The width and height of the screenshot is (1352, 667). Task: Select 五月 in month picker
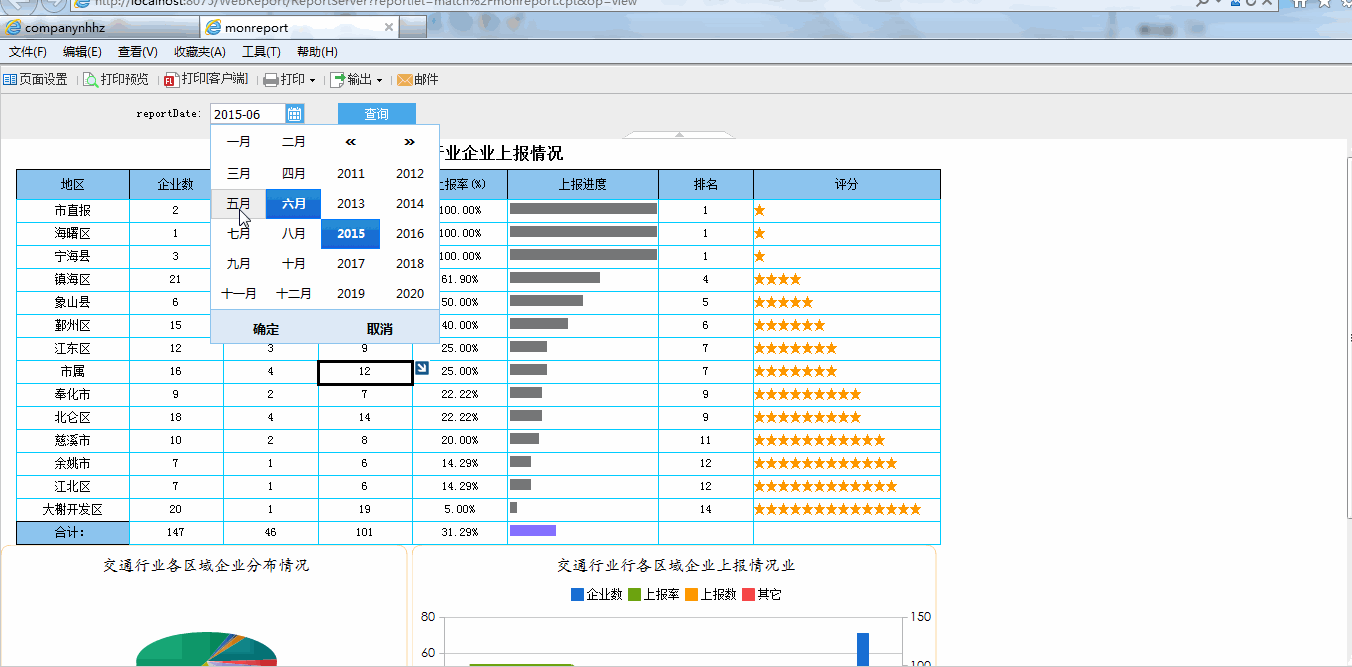(x=238, y=203)
